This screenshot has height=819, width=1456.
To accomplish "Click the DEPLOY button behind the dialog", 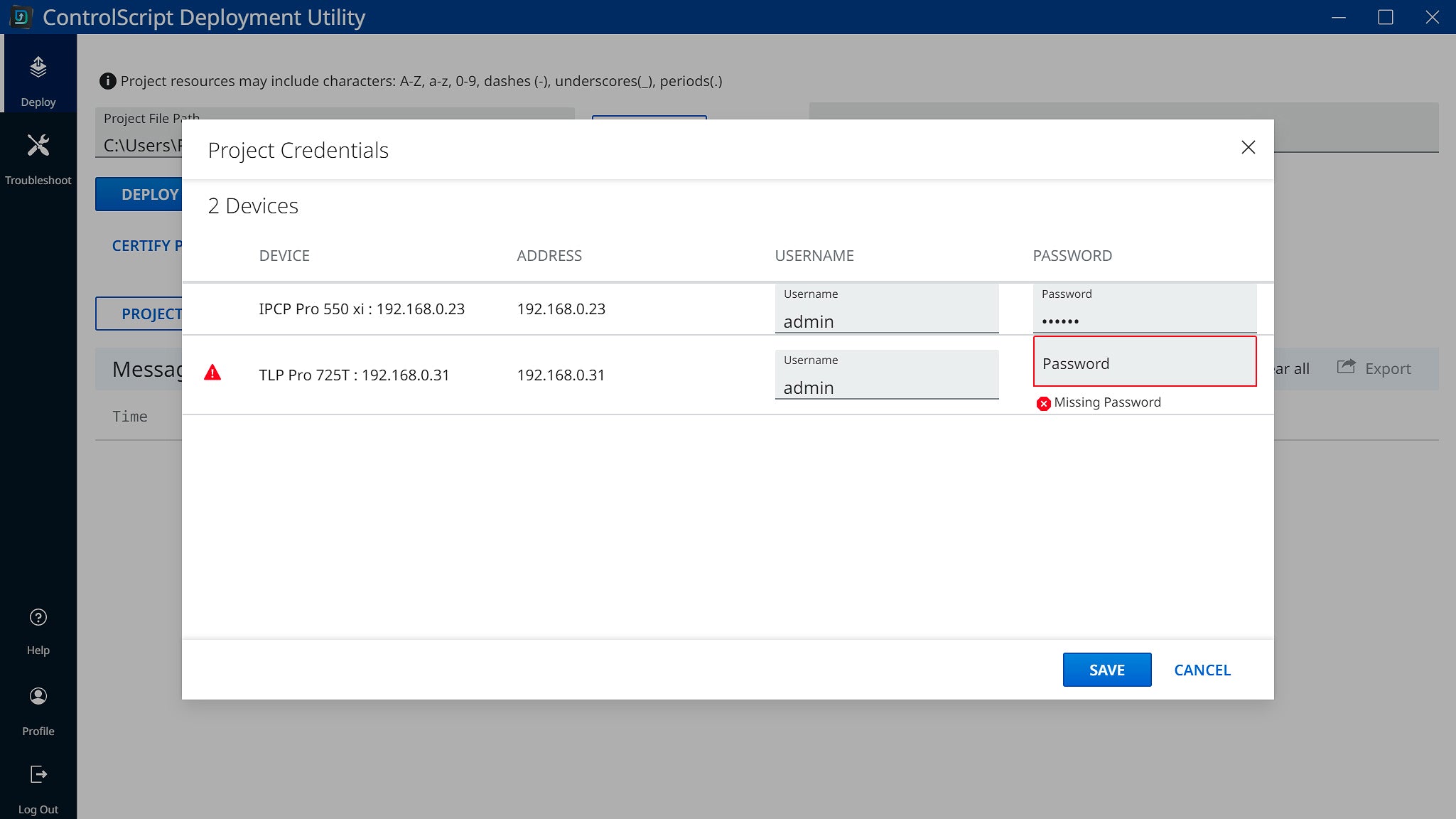I will click(x=139, y=194).
